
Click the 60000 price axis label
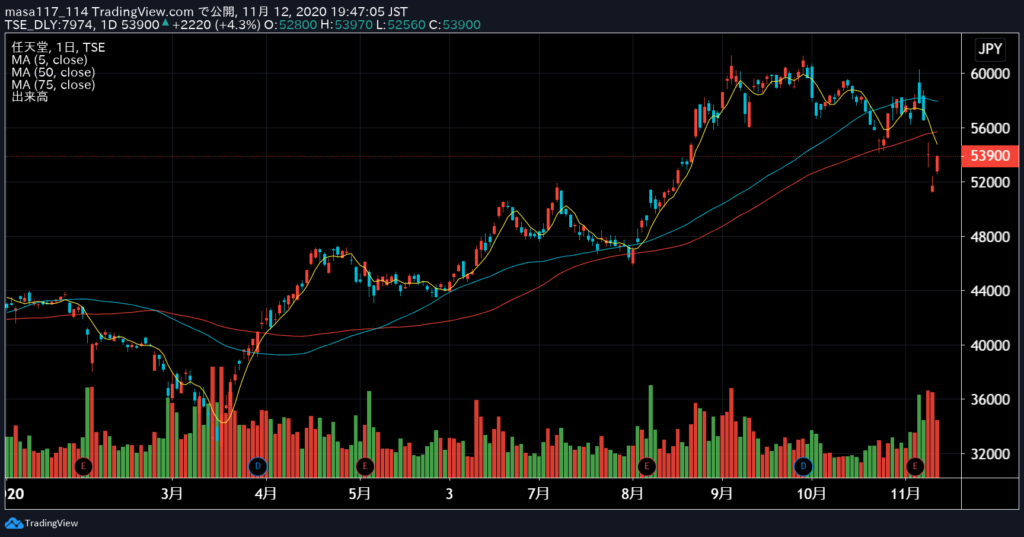point(990,74)
